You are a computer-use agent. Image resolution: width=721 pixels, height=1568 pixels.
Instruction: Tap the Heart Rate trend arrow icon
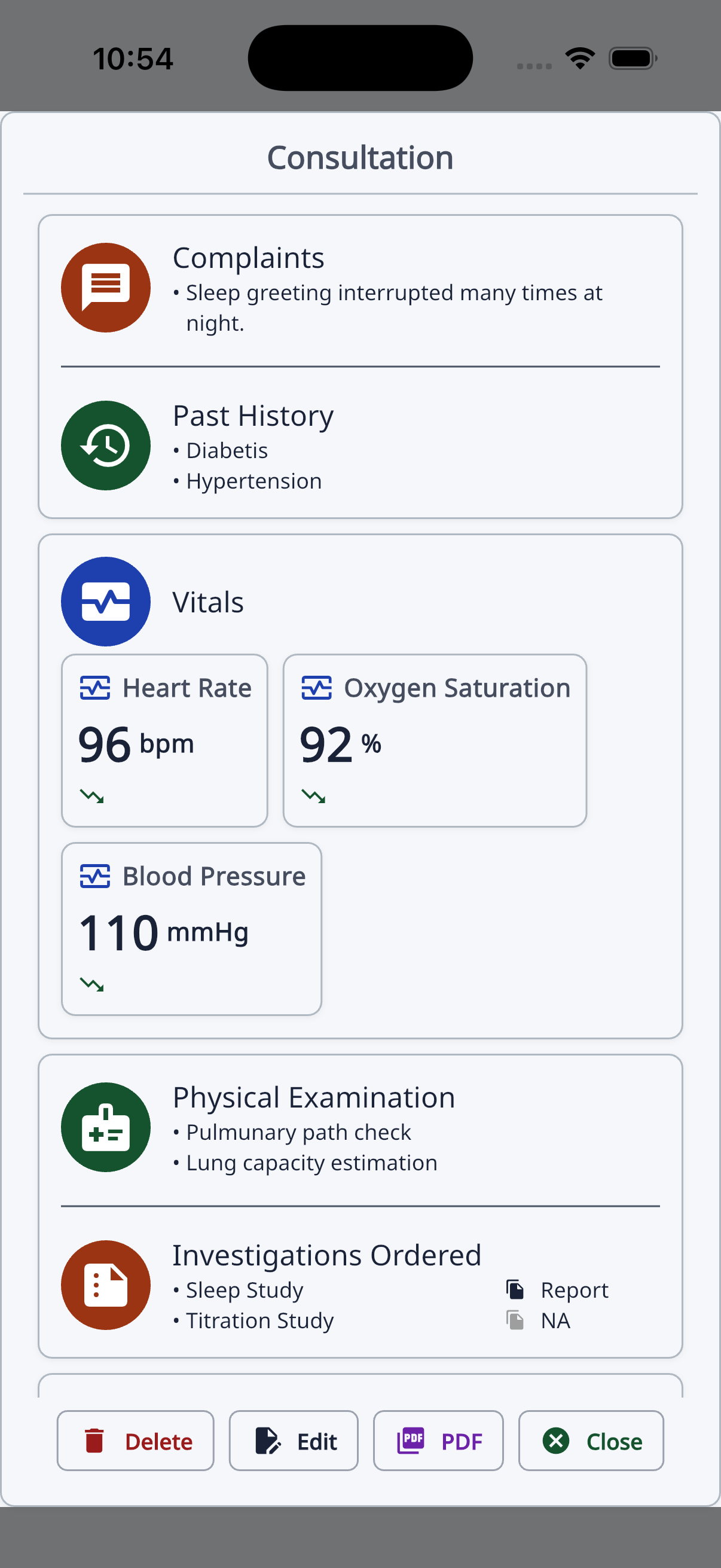point(92,795)
